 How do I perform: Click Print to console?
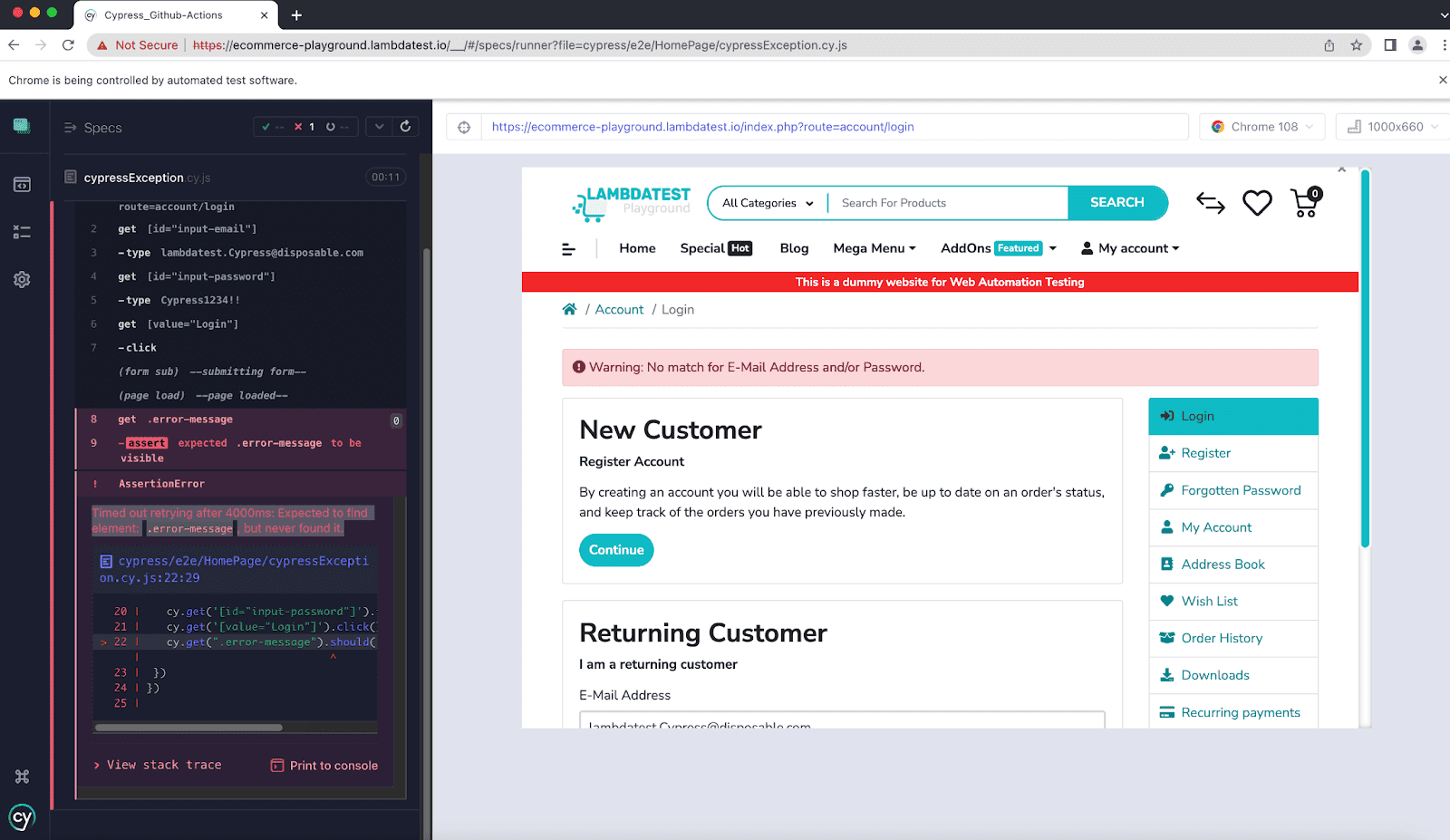click(x=324, y=766)
